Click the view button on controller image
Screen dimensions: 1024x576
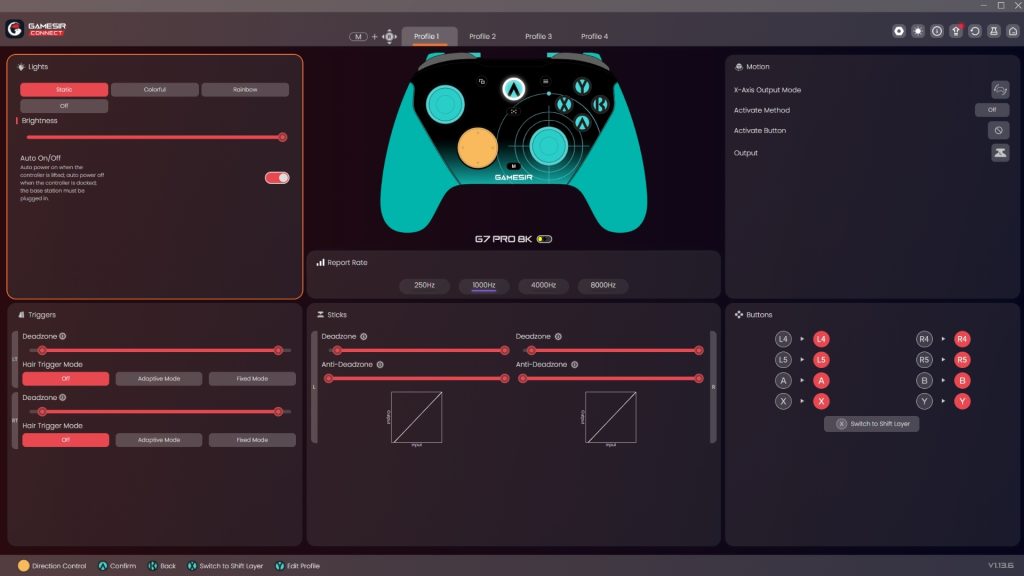[x=482, y=82]
